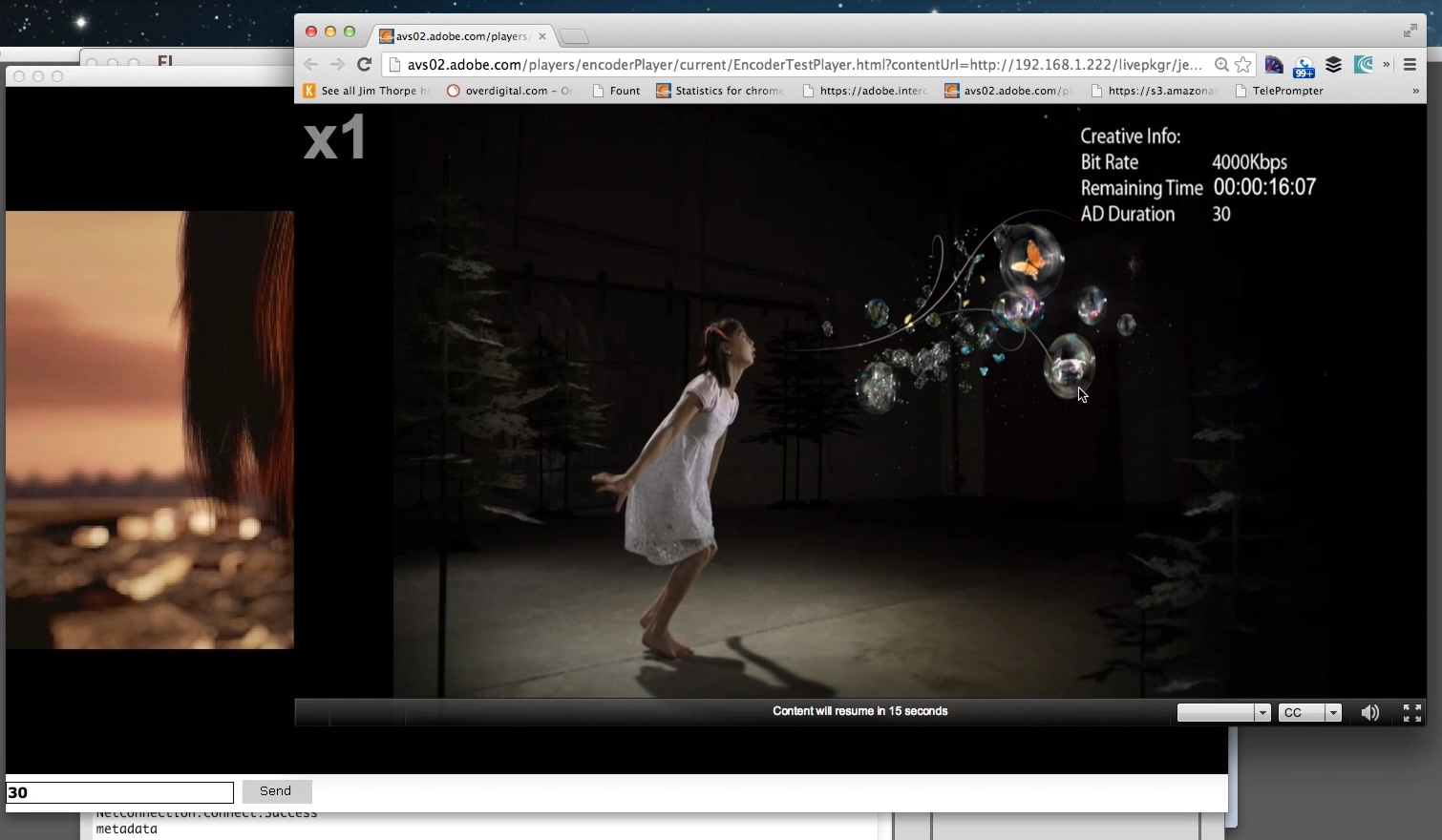Open the Fount bookmark link
The height and width of the screenshot is (840, 1442).
(x=617, y=90)
